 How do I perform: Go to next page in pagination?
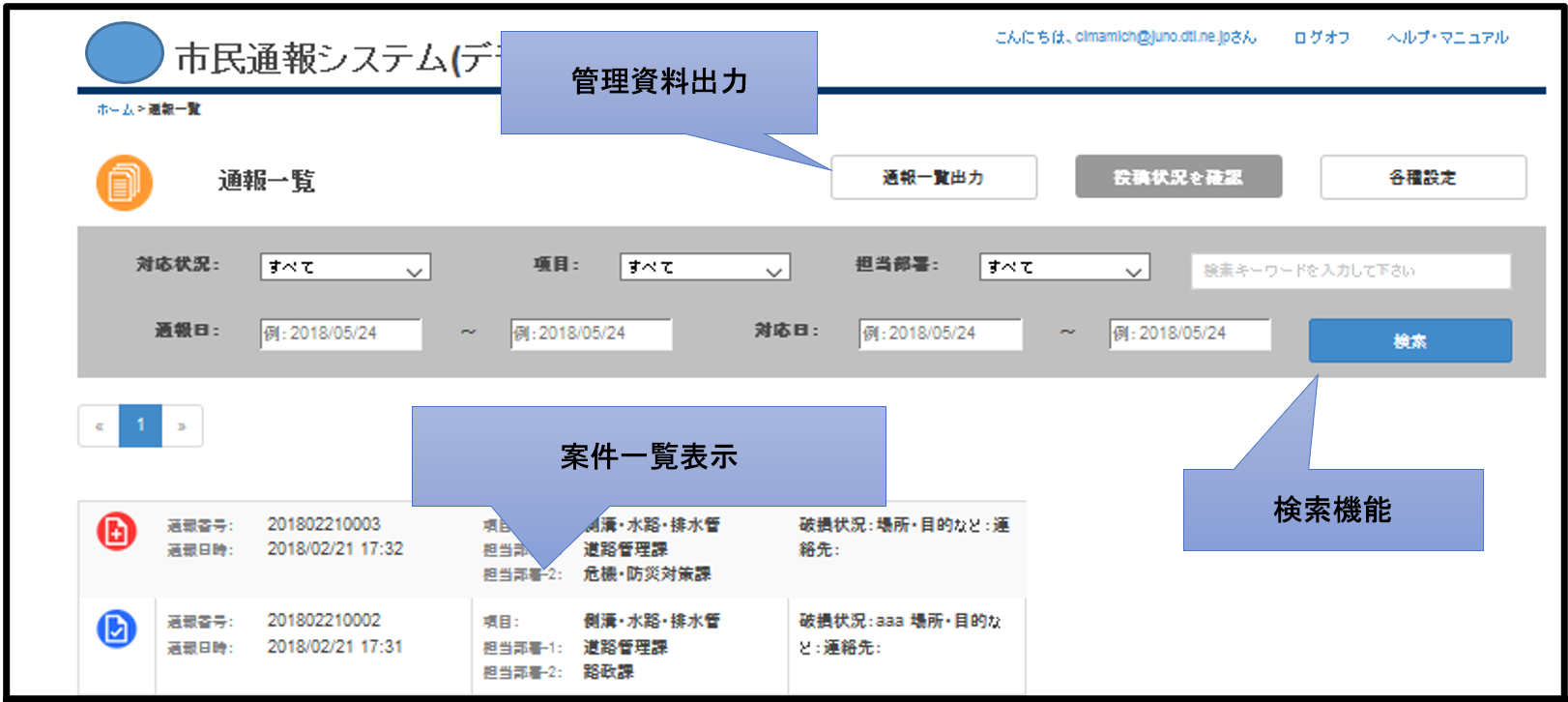182,425
